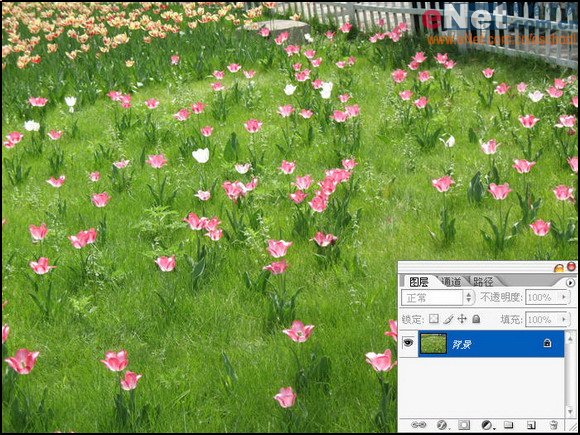
Task: Open the layers panel flyout menu arrow
Action: click(570, 283)
